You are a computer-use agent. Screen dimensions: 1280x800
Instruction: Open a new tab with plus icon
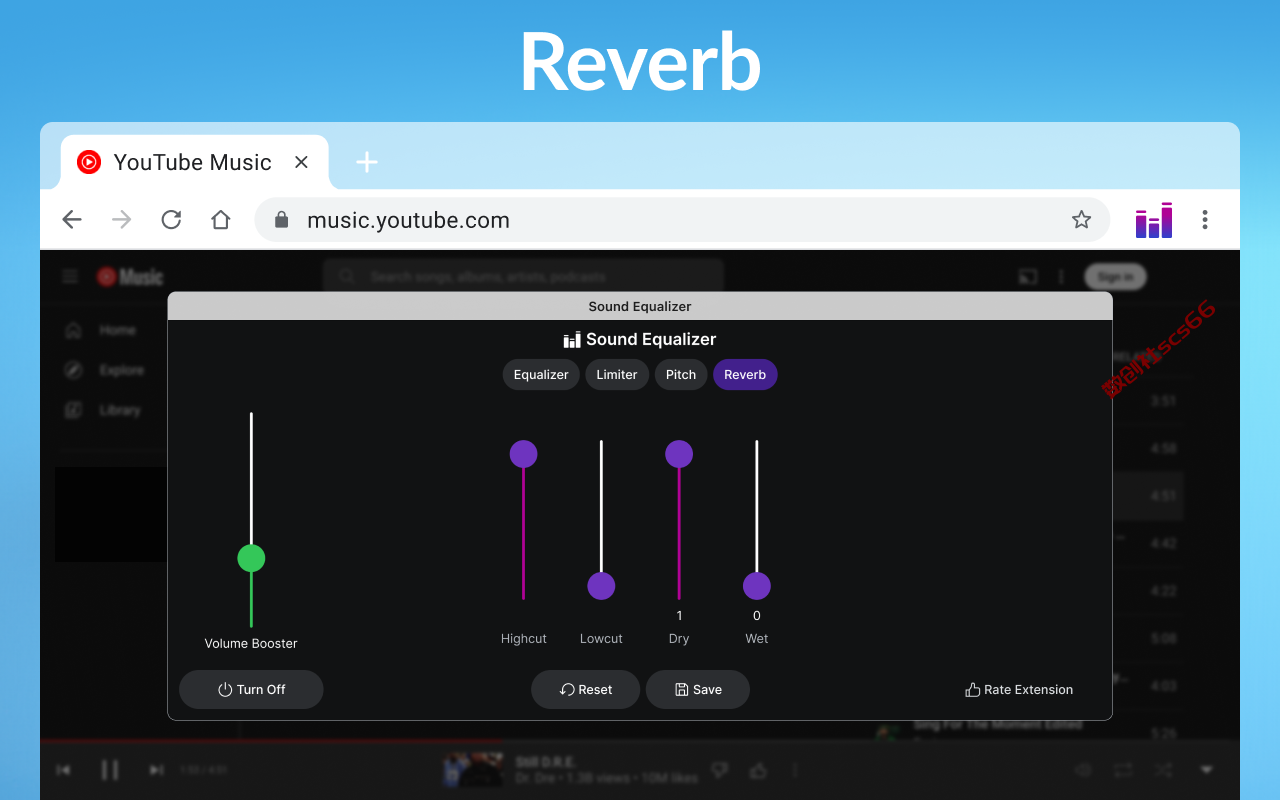pyautogui.click(x=367, y=162)
